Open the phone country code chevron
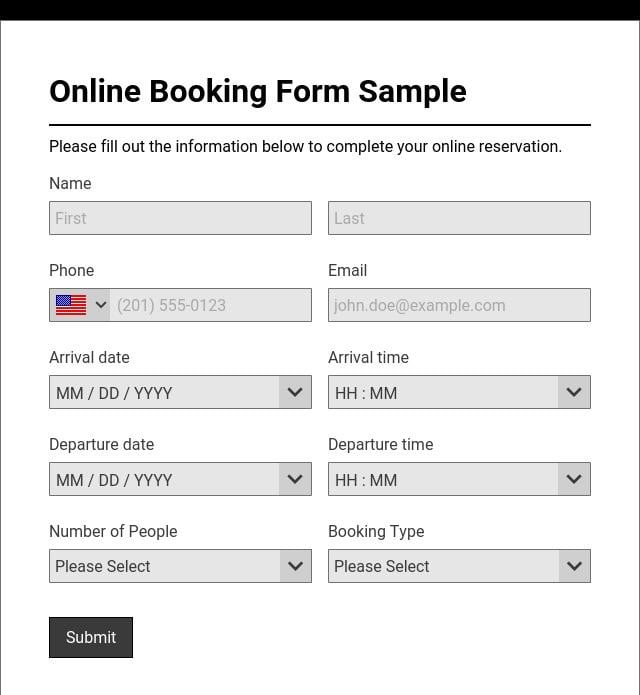640x695 pixels. (101, 305)
